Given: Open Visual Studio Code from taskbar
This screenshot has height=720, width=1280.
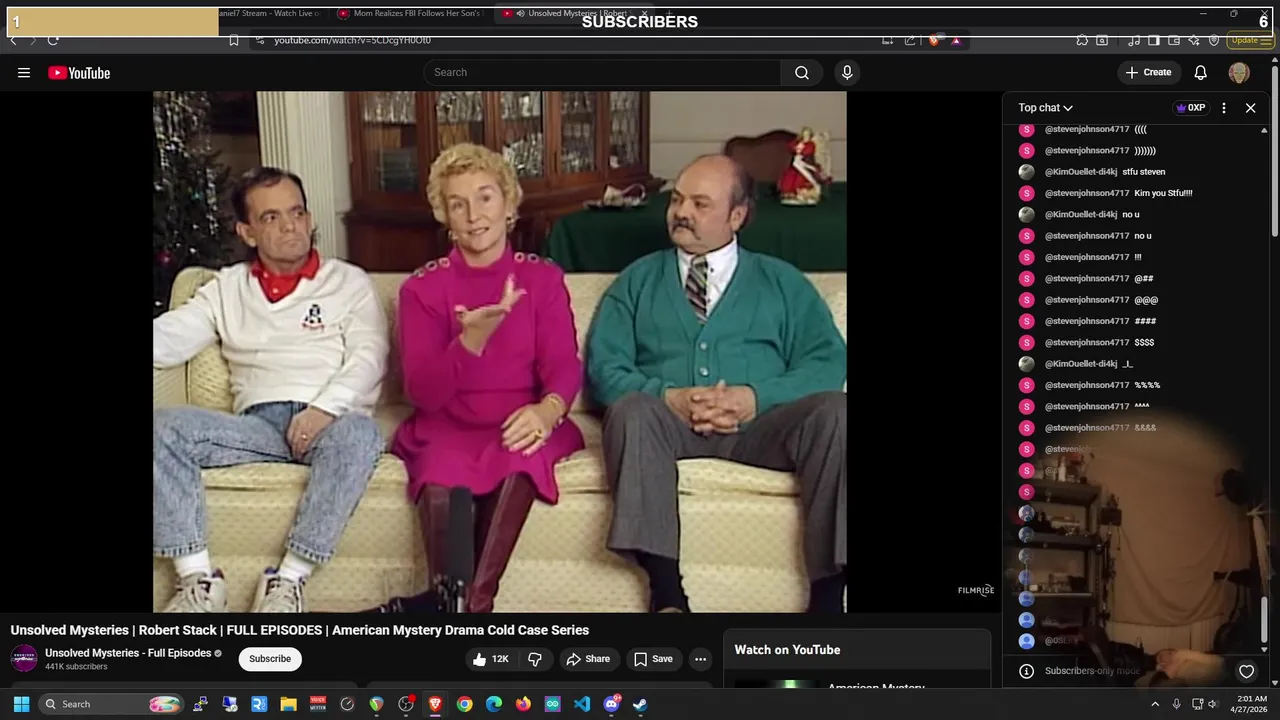Looking at the screenshot, I should click(582, 704).
